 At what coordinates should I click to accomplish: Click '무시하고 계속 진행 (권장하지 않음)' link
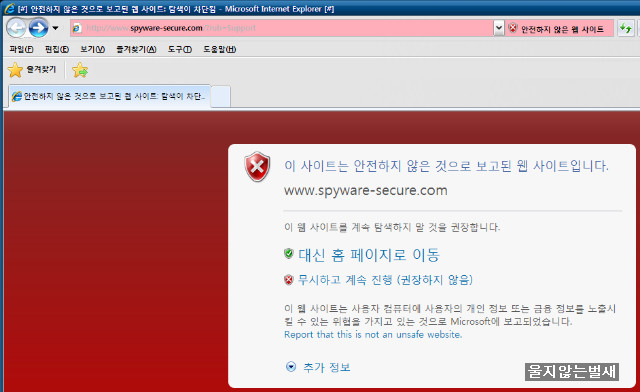click(385, 280)
